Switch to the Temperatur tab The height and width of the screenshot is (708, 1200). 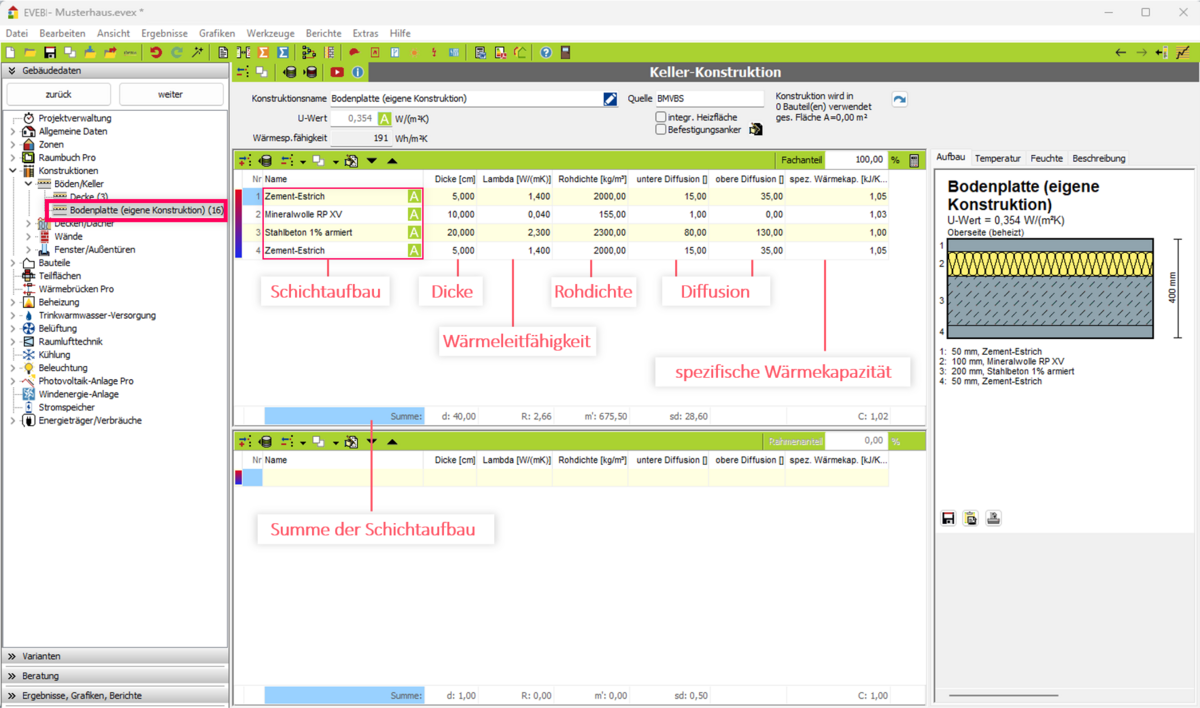(x=998, y=158)
